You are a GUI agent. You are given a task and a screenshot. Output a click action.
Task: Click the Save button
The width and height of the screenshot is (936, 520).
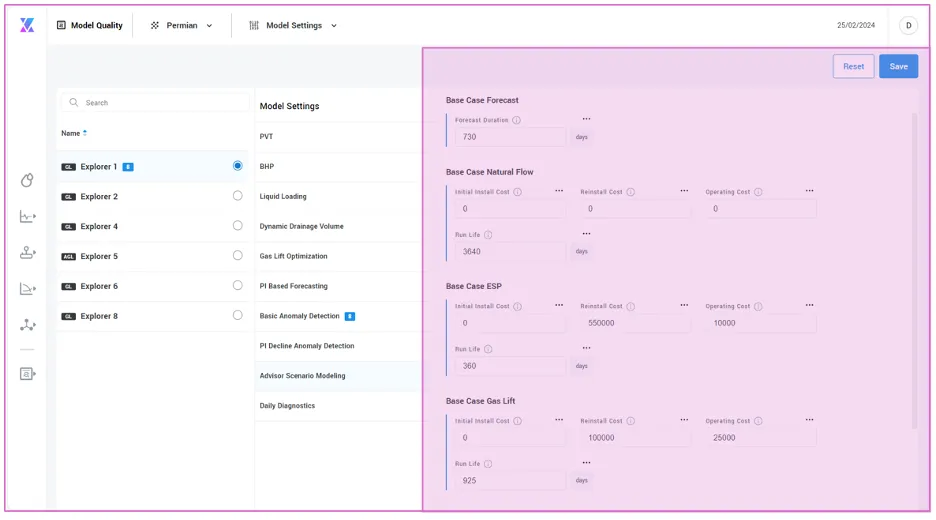point(898,66)
